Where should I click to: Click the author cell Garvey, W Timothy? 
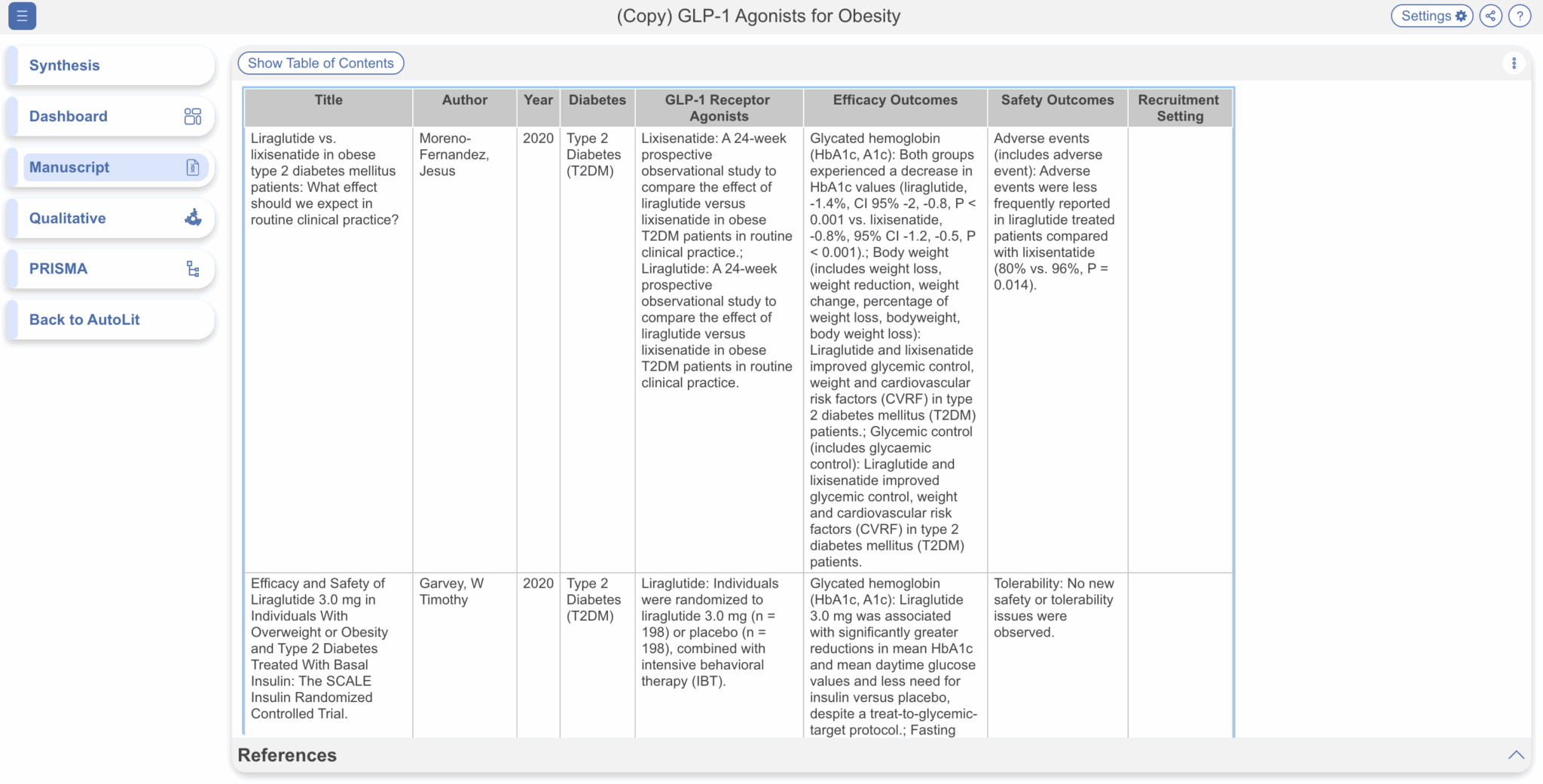(x=465, y=655)
